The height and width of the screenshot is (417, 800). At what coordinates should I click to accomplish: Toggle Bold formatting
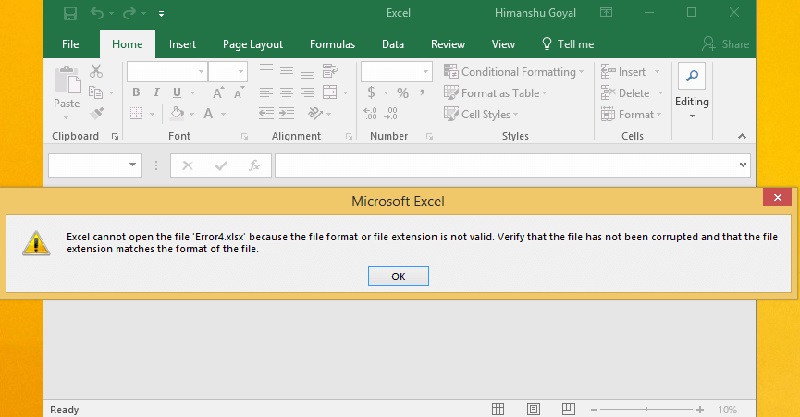pyautogui.click(x=136, y=92)
